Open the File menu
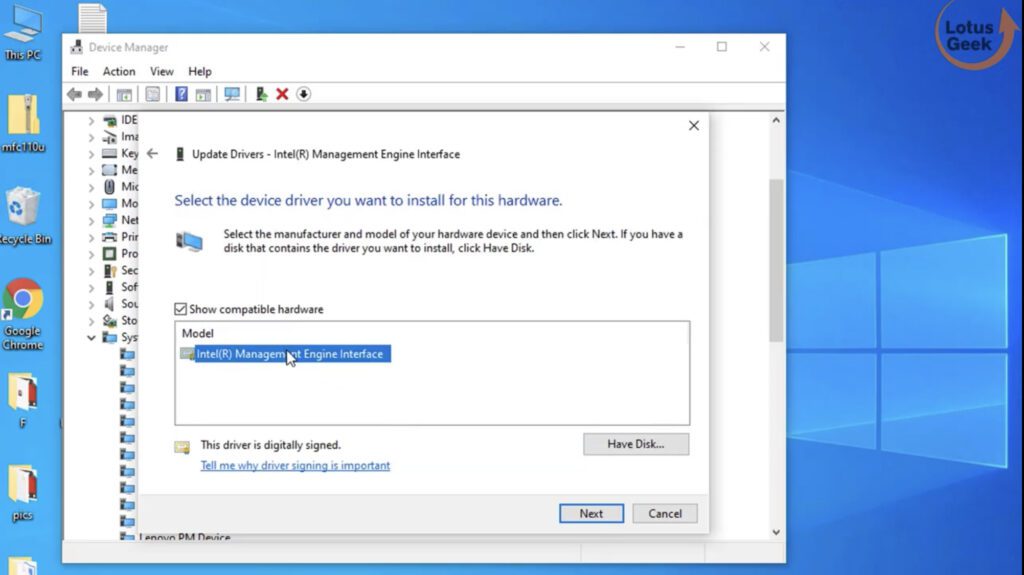This screenshot has width=1024, height=575. pos(80,71)
